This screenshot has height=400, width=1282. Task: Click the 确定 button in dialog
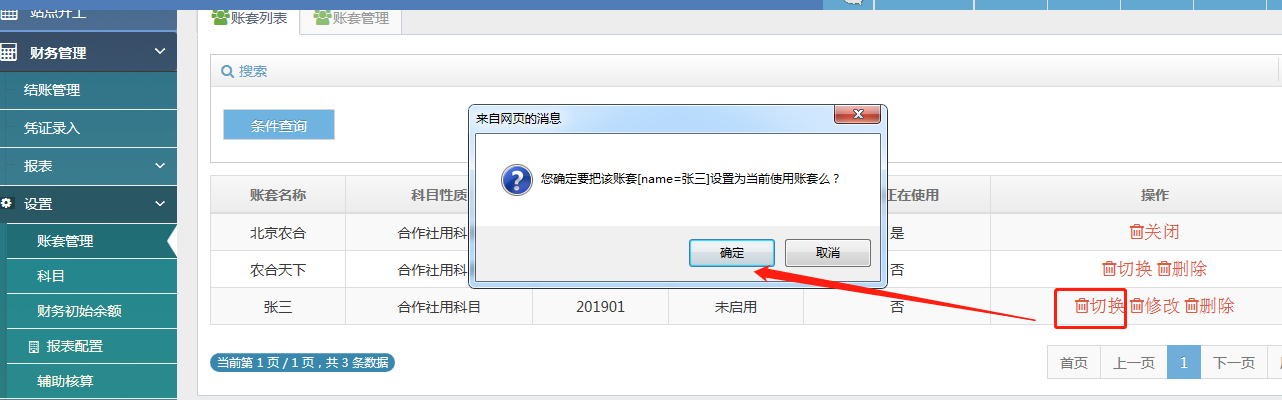coord(731,253)
